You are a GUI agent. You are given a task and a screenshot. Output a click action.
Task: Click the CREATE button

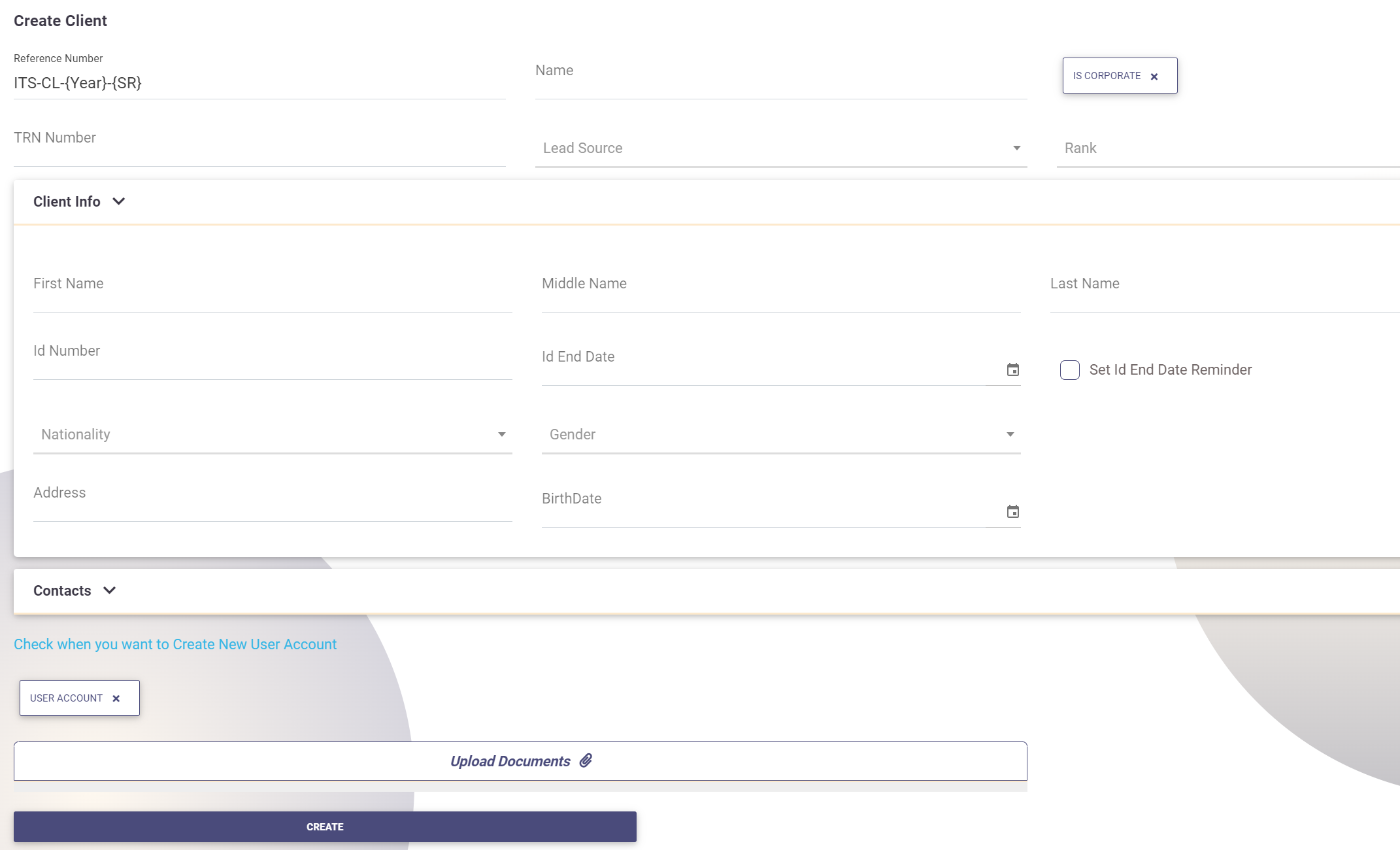(x=325, y=826)
